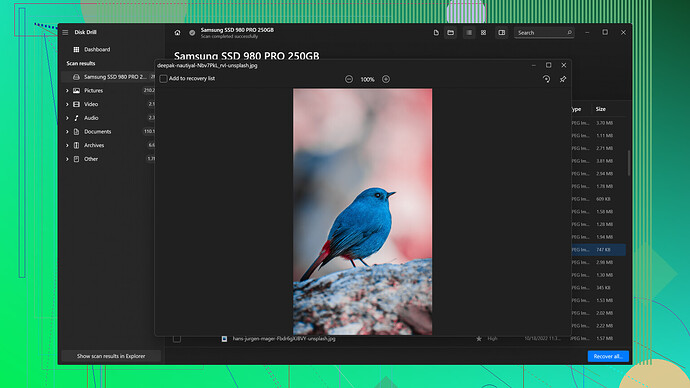Select the row sized 345 KB

[x=598, y=288]
